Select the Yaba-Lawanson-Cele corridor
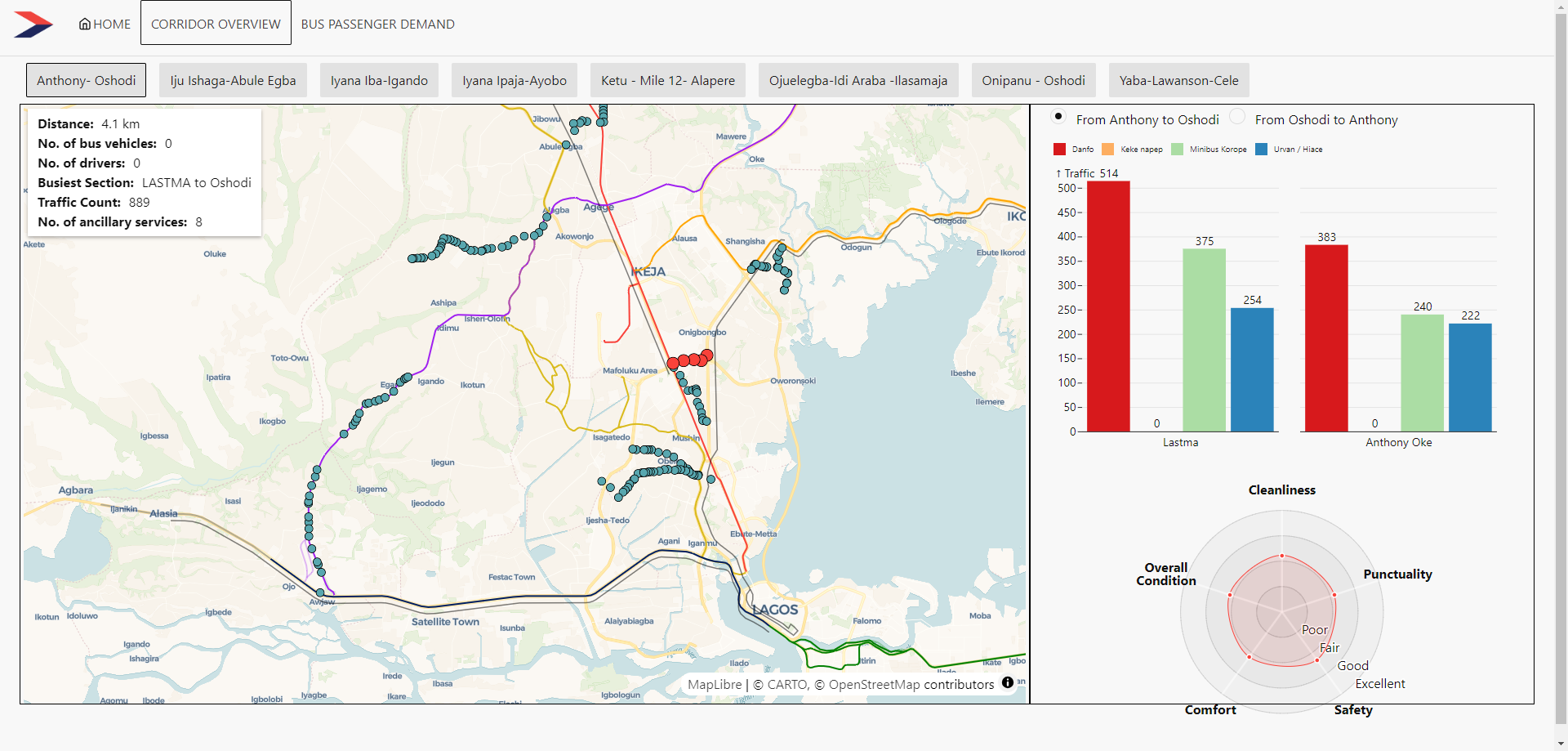1568x751 pixels. (x=1179, y=80)
